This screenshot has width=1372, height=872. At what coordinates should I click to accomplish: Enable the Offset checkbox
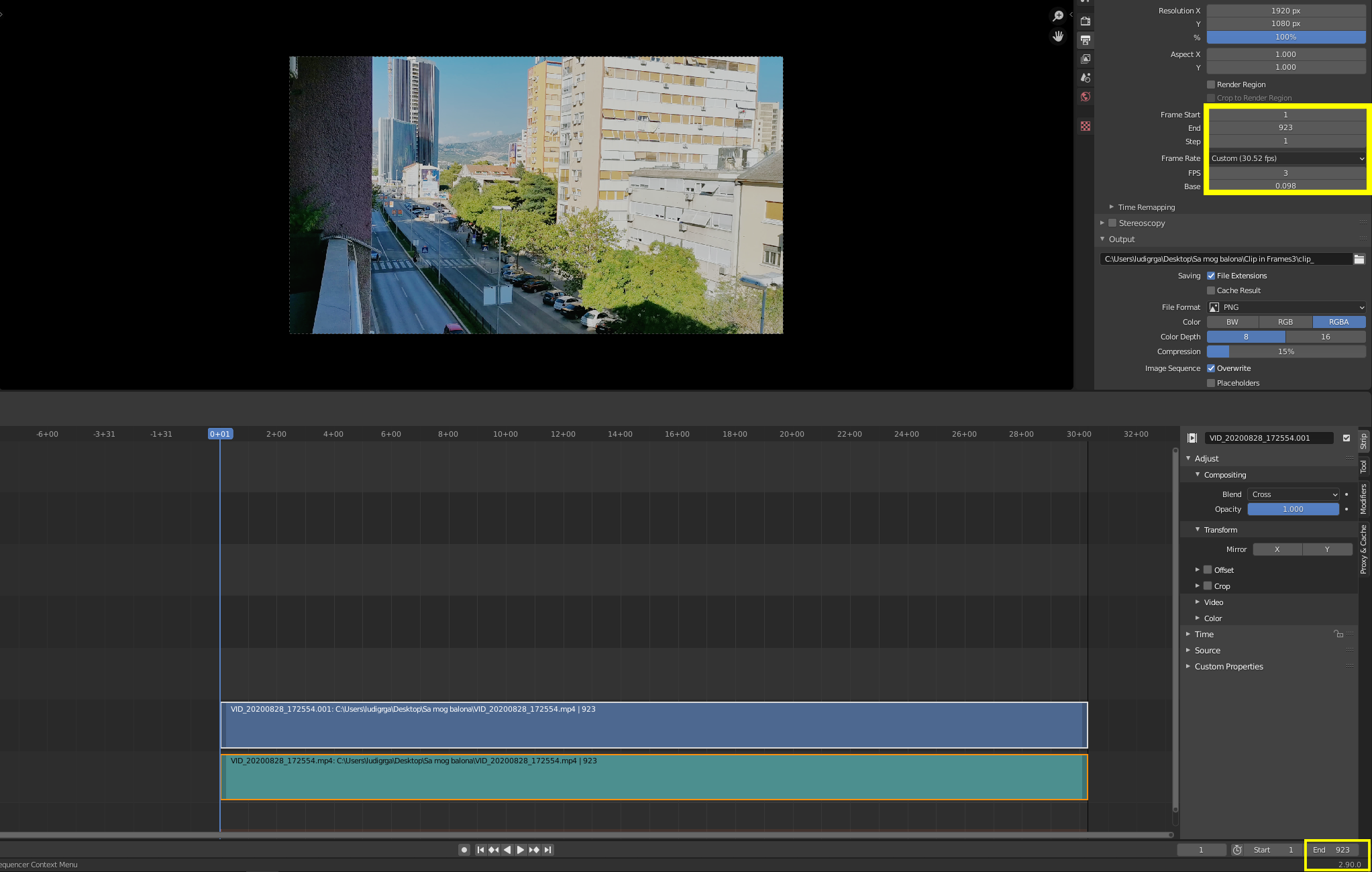point(1208,569)
